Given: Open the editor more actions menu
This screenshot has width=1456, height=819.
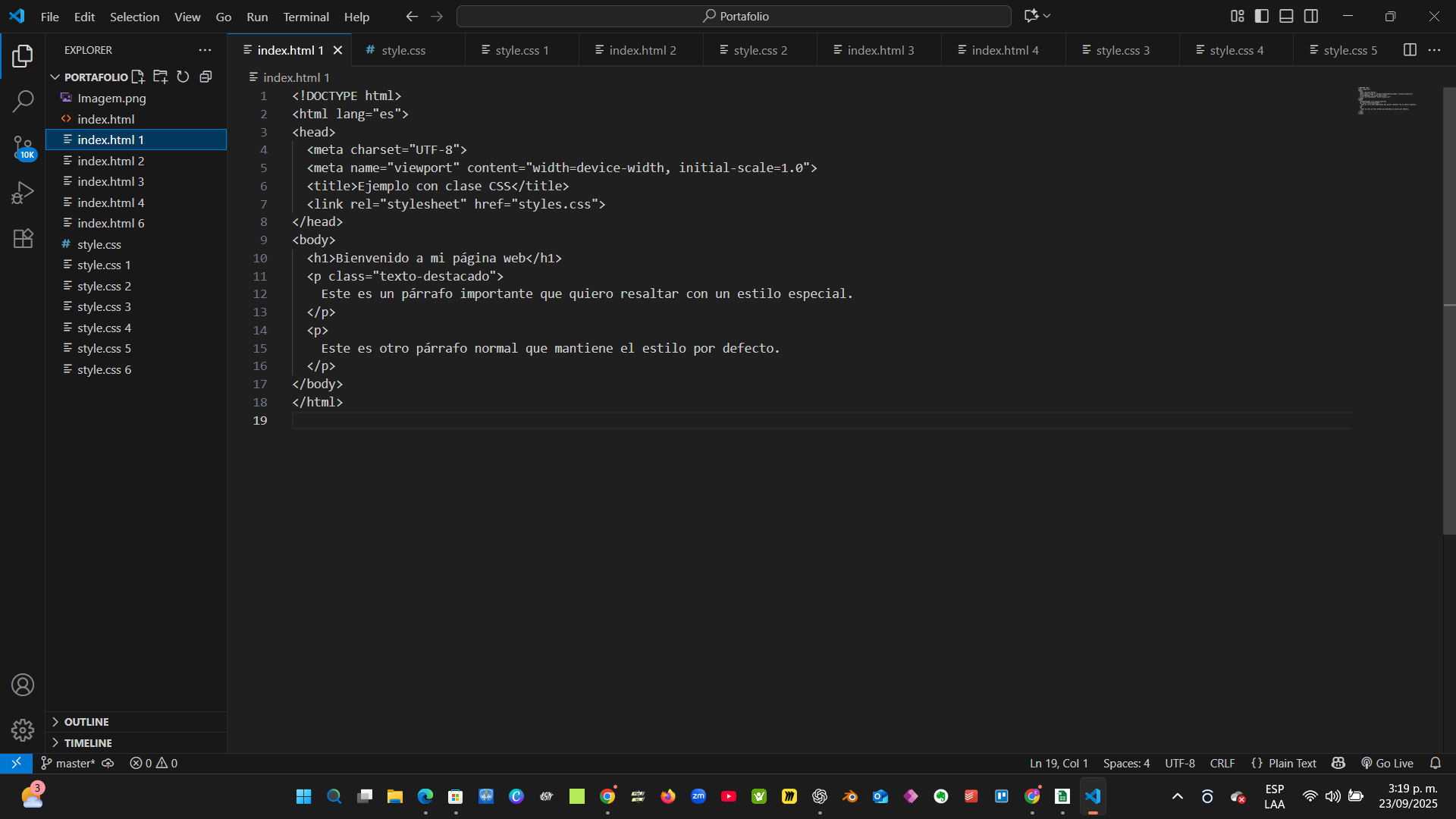Looking at the screenshot, I should (x=1434, y=50).
